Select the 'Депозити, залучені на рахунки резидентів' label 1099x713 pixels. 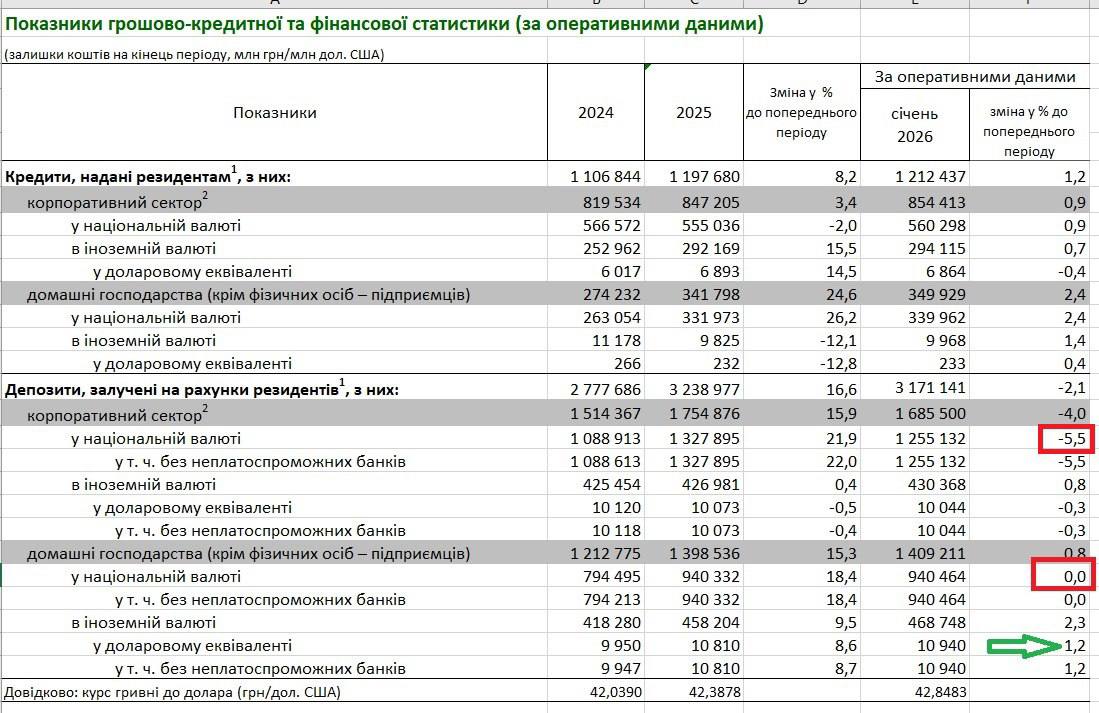tap(202, 389)
